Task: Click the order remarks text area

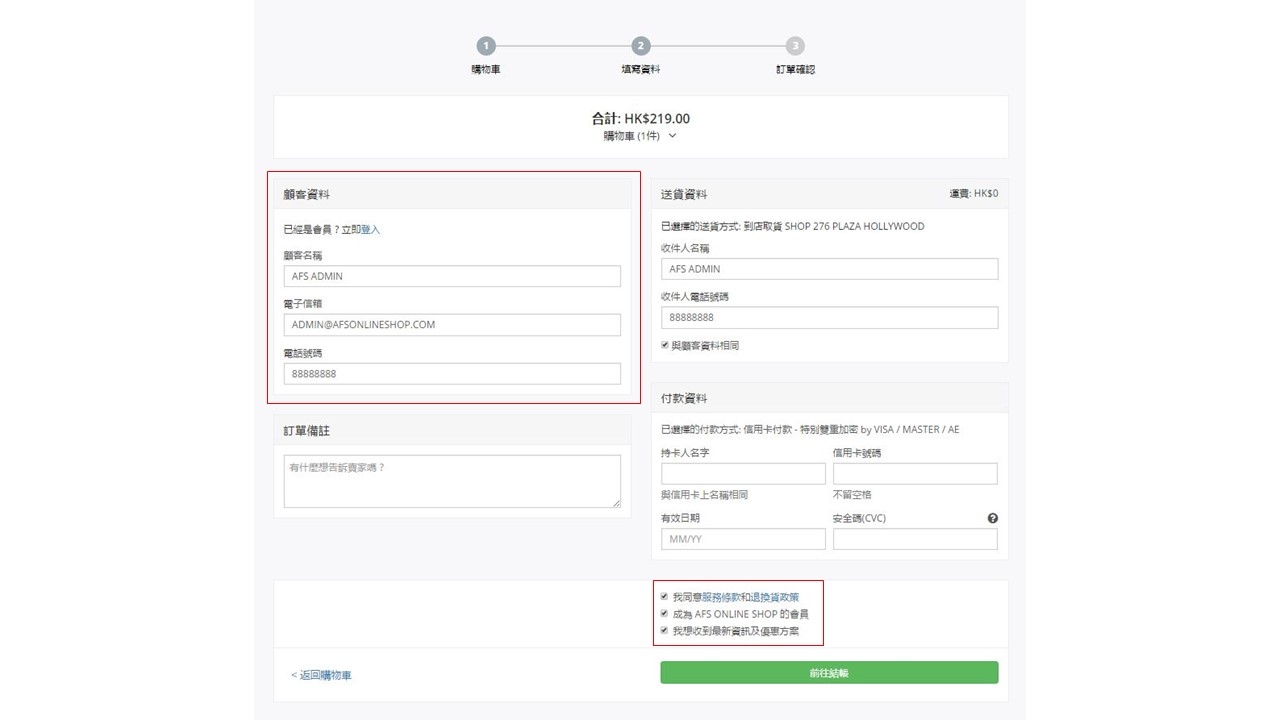Action: (452, 481)
